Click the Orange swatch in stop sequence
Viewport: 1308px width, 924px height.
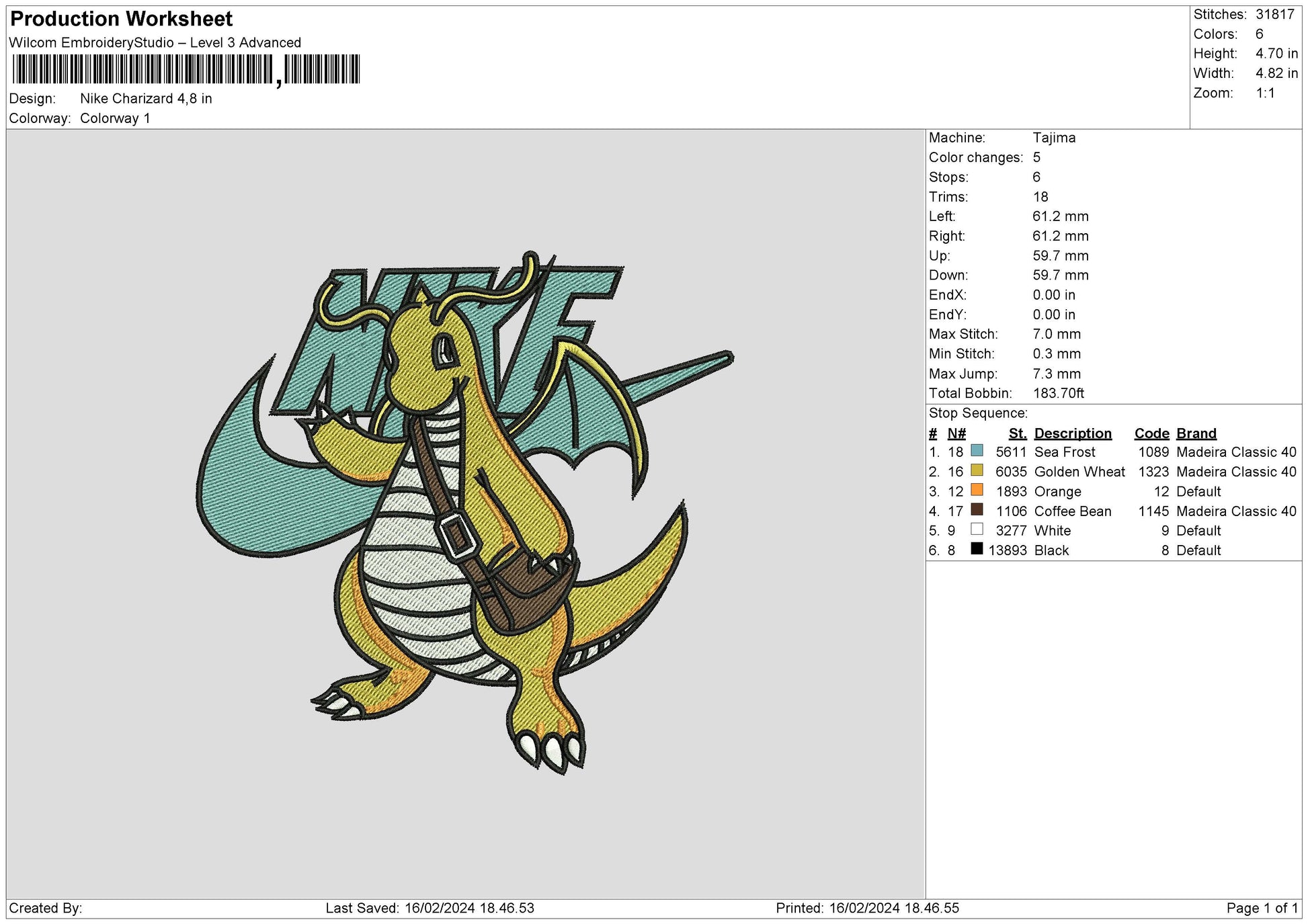point(978,491)
